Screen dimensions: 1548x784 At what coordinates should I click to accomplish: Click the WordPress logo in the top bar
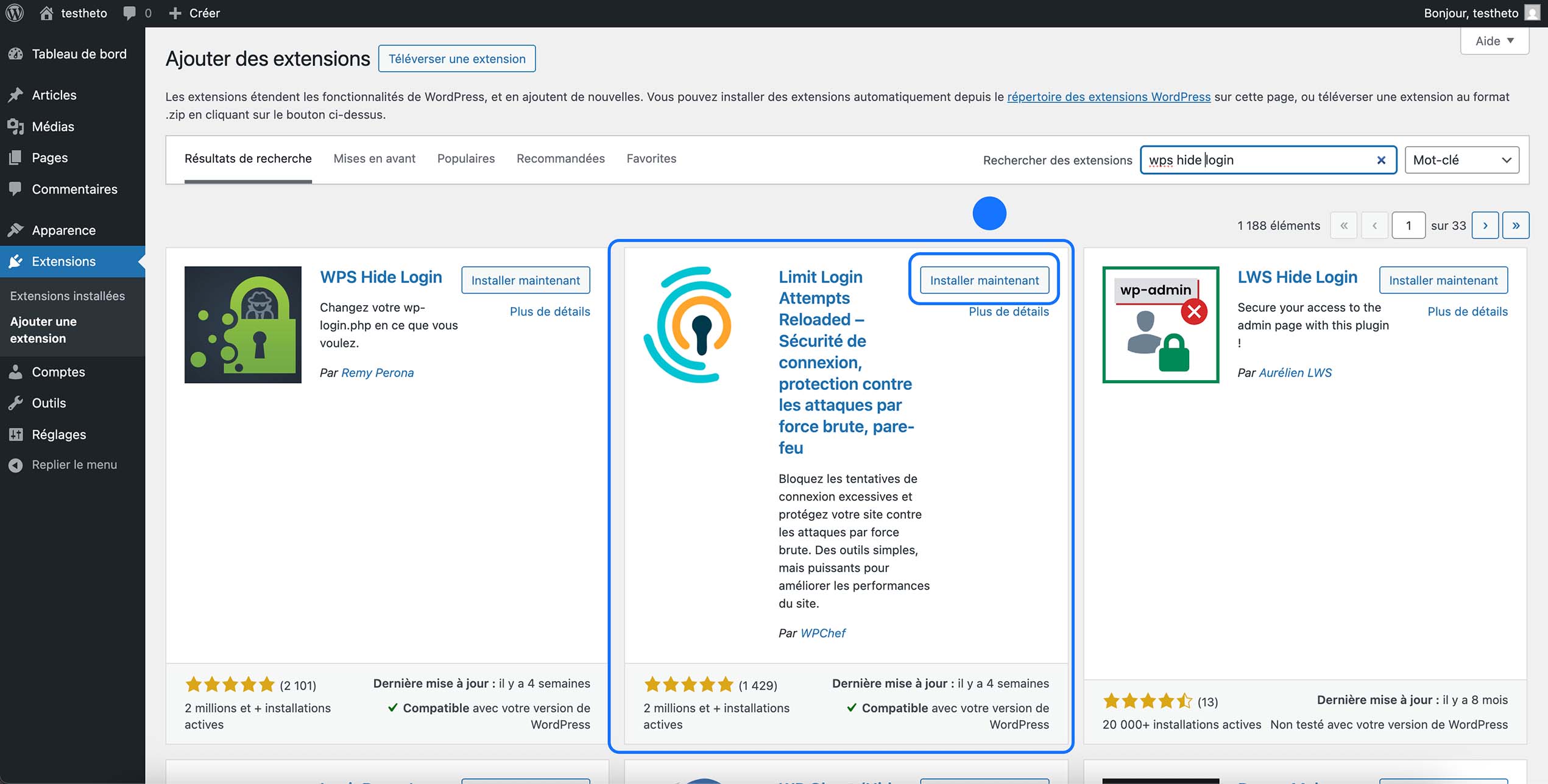pyautogui.click(x=14, y=13)
